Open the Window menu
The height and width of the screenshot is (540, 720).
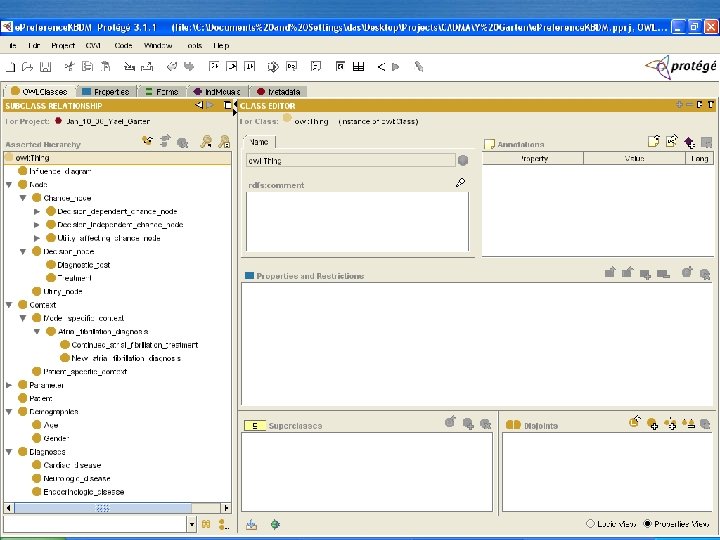(x=158, y=45)
